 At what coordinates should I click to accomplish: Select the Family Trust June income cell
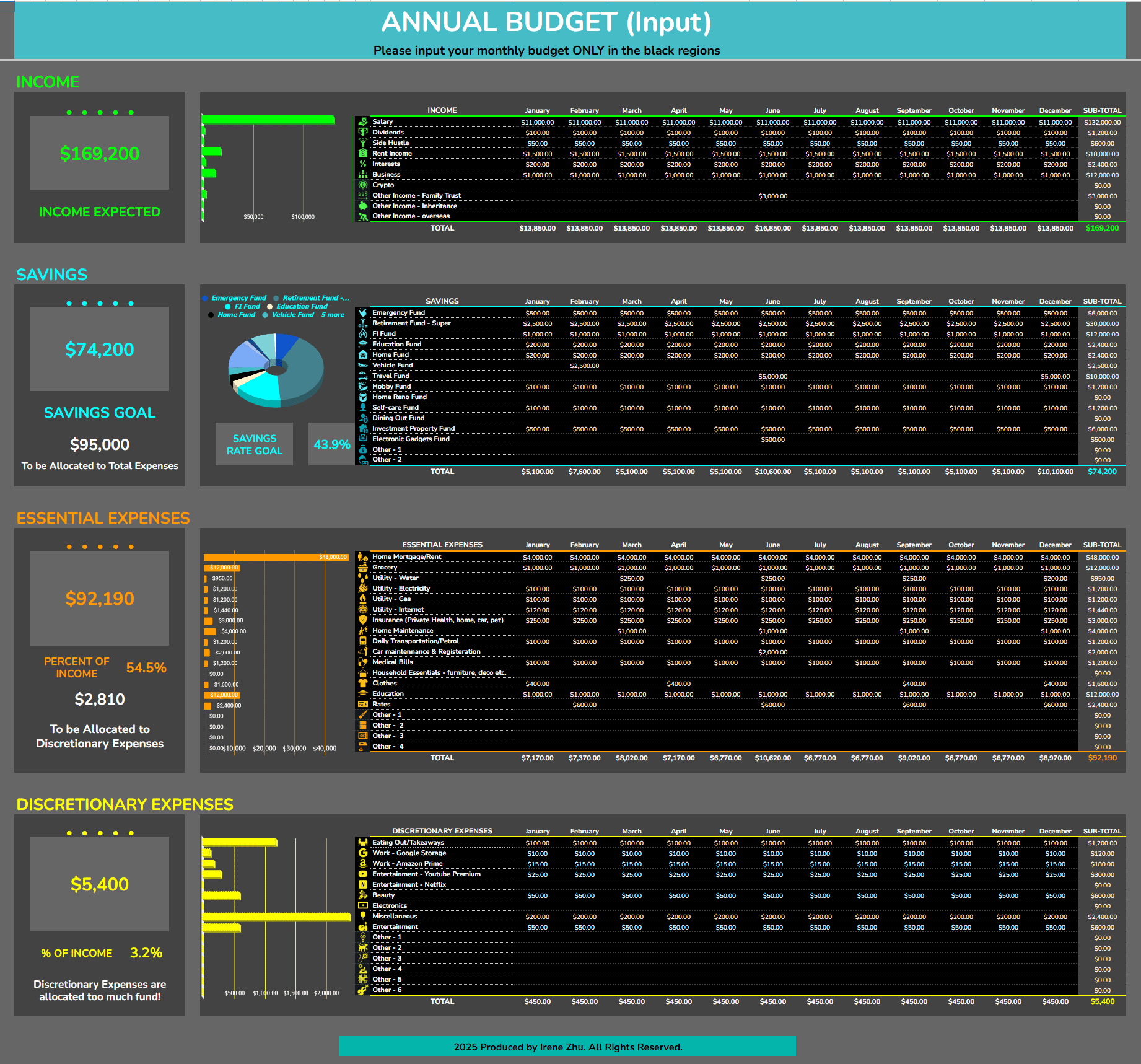tap(772, 196)
